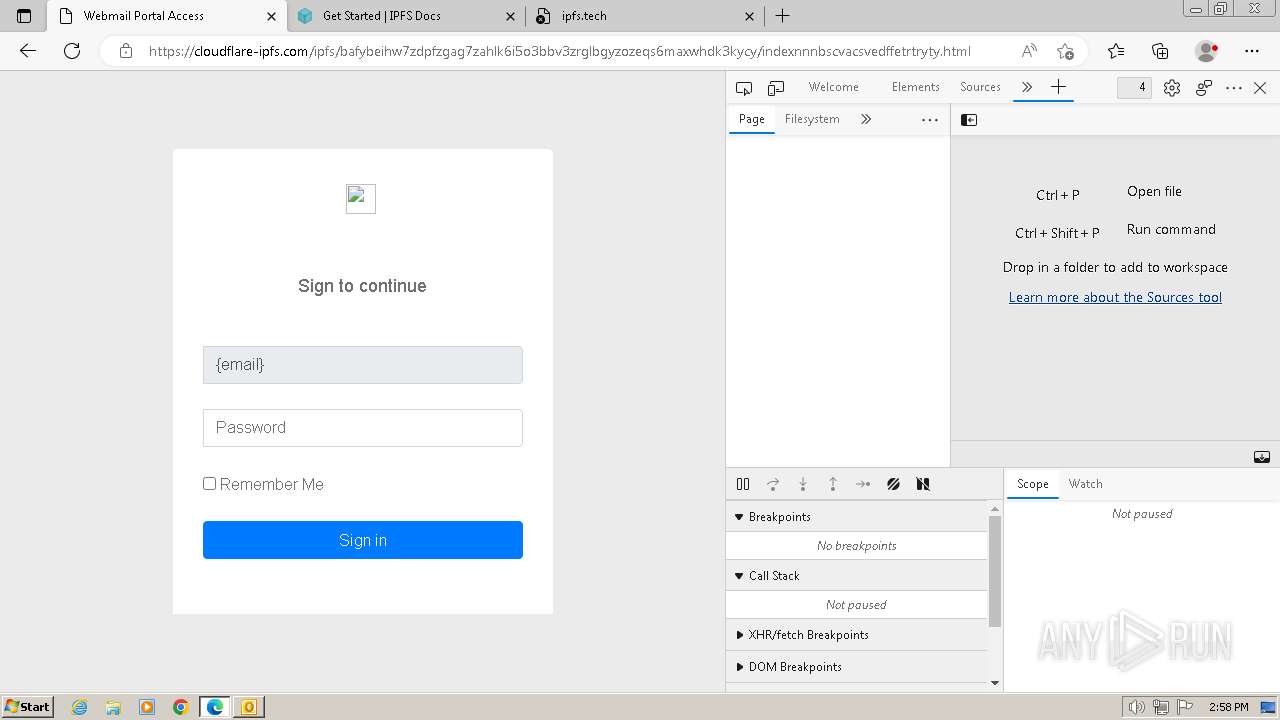Open the Filesystem navigator tab

click(x=812, y=119)
